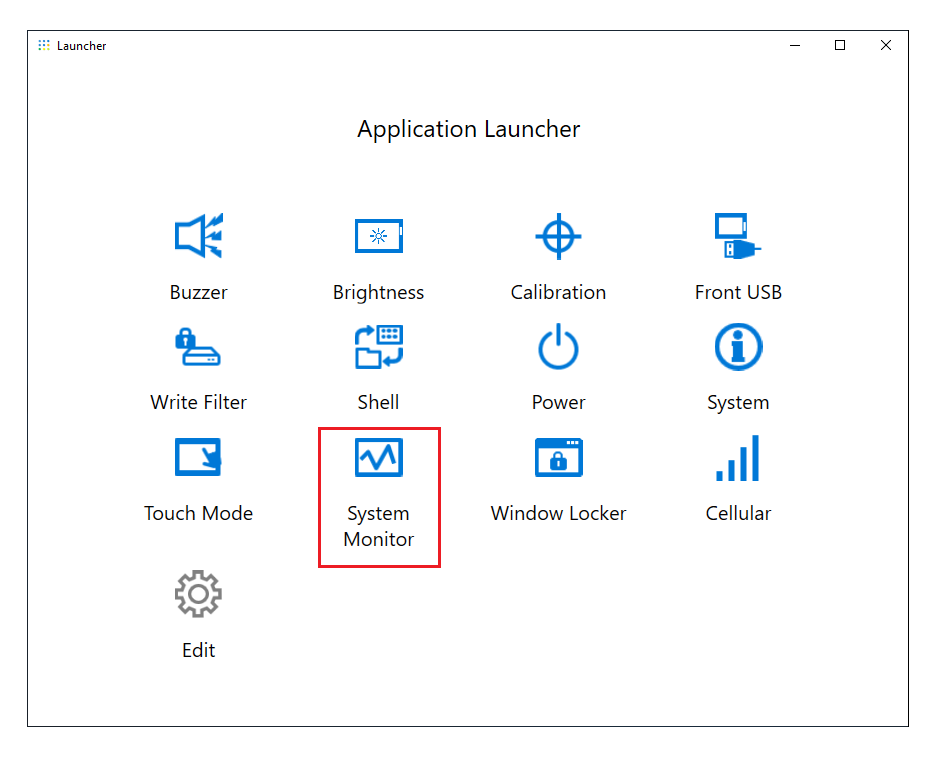This screenshot has height=757, width=941.
Task: Click the "Write Filter" text label
Action: [198, 403]
